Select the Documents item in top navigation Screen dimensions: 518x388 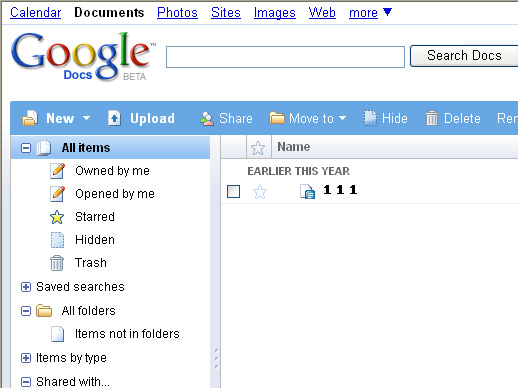109,13
